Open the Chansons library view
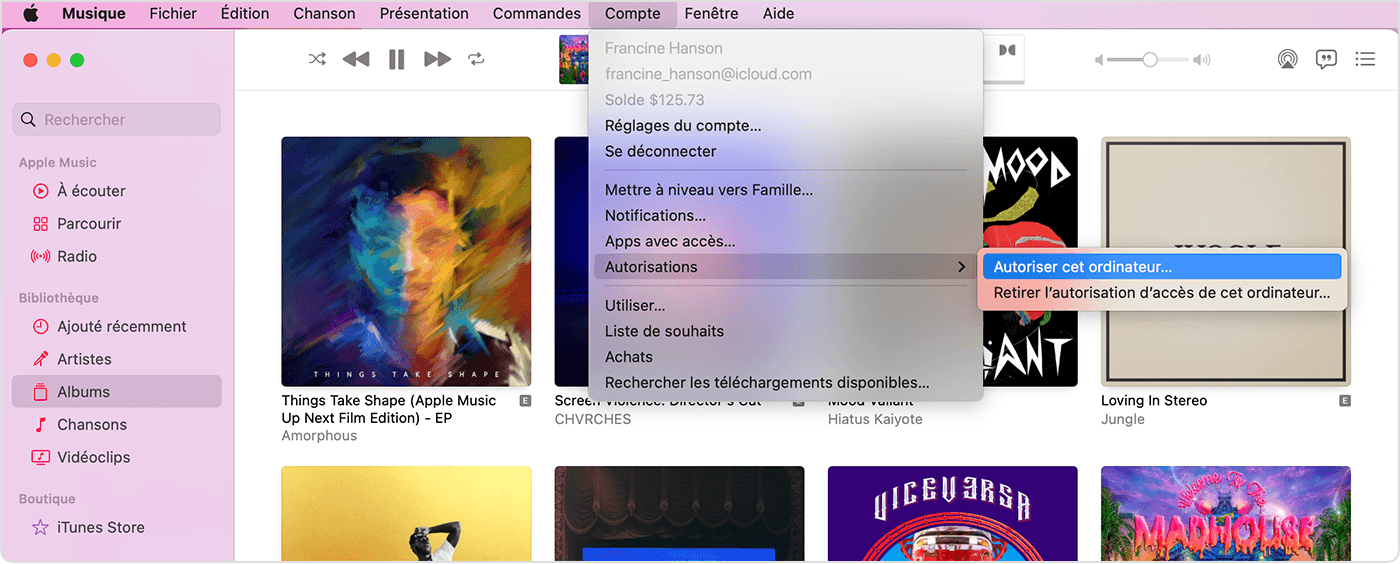The width and height of the screenshot is (1400, 564). point(117,425)
